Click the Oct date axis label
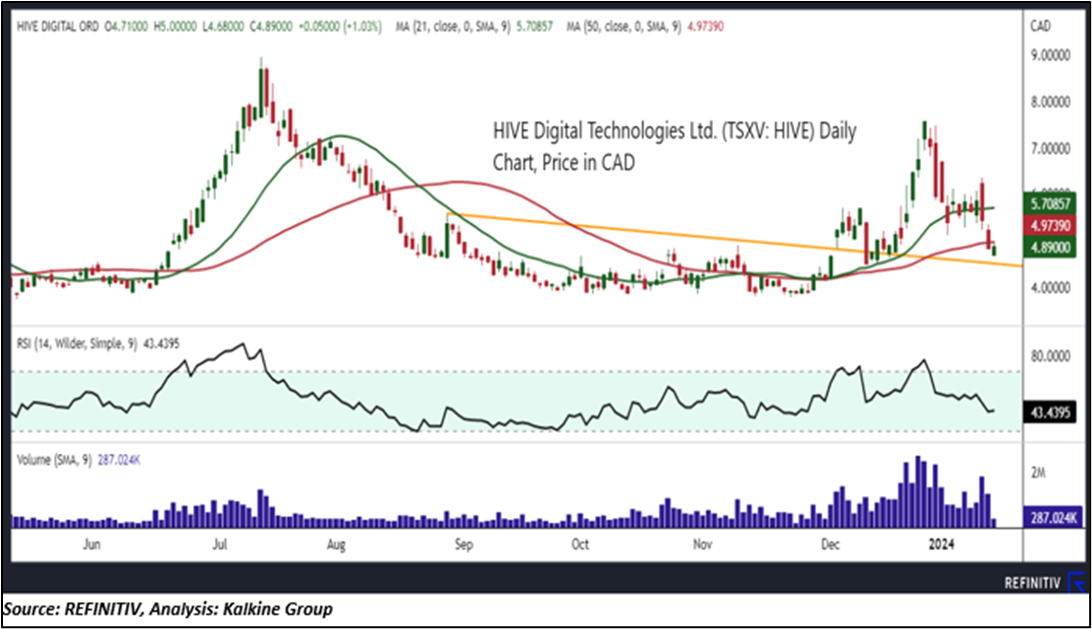This screenshot has height=629, width=1092. tap(580, 544)
